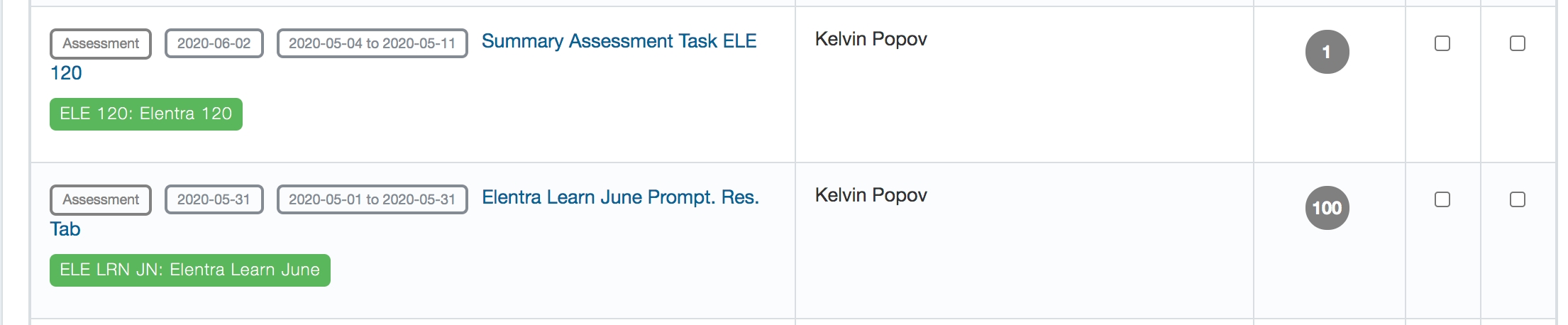Click the green ELE 120: Elentra 120 tag

pos(146,114)
